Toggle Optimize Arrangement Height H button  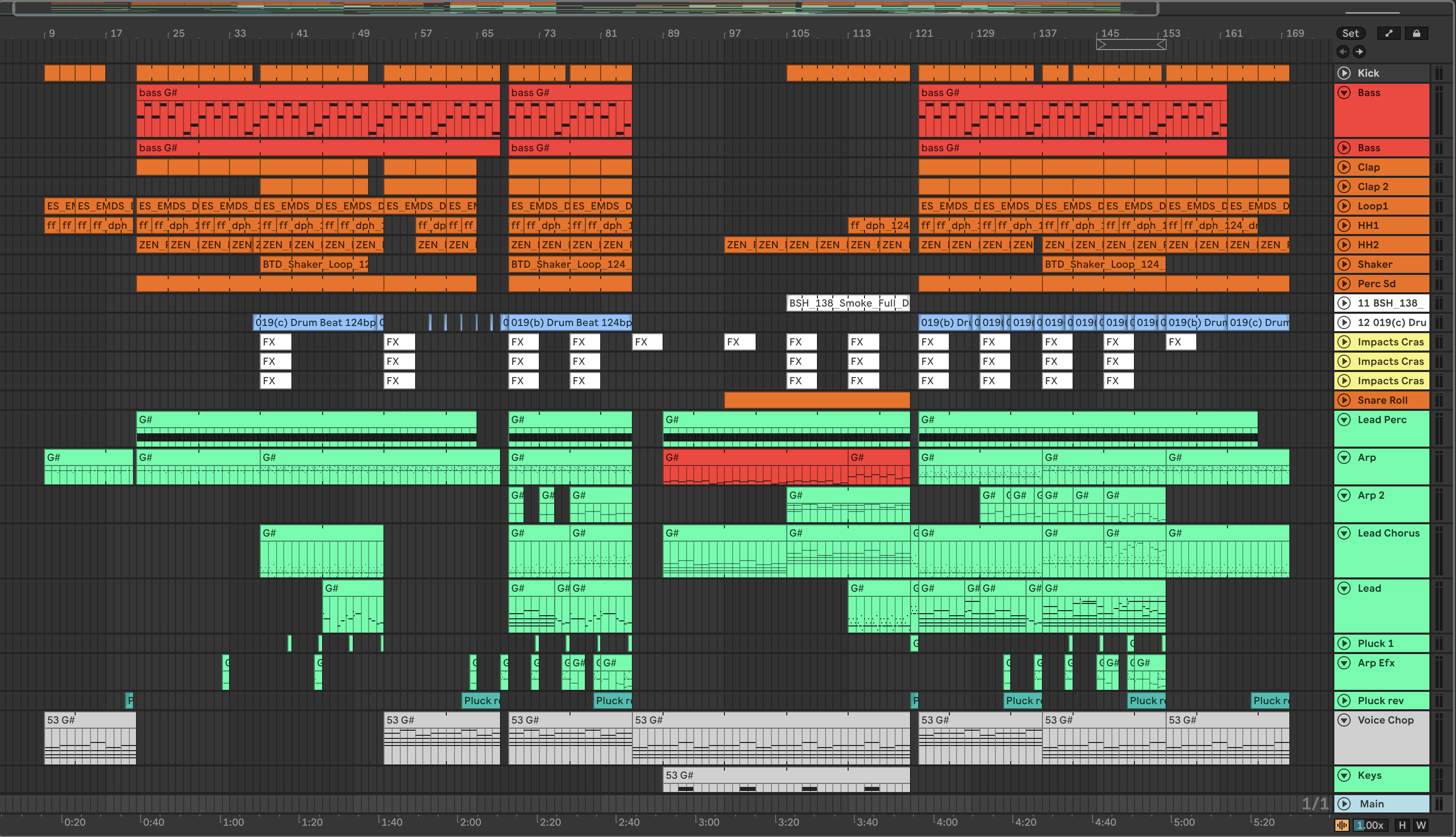click(x=1402, y=826)
